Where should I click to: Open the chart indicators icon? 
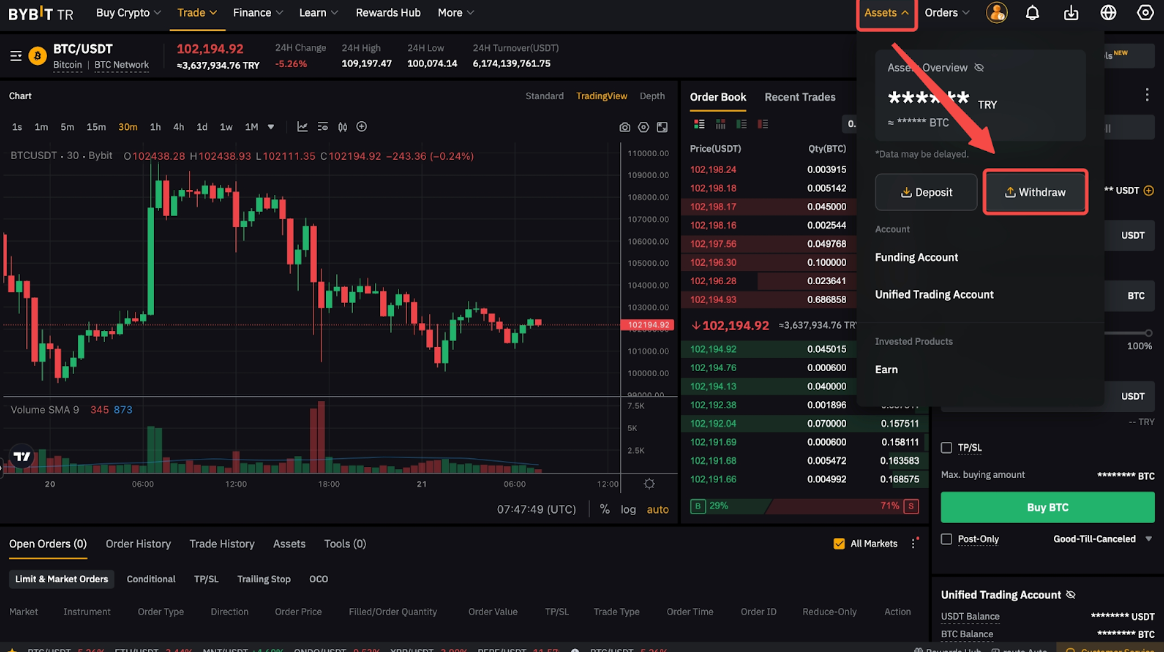(302, 127)
